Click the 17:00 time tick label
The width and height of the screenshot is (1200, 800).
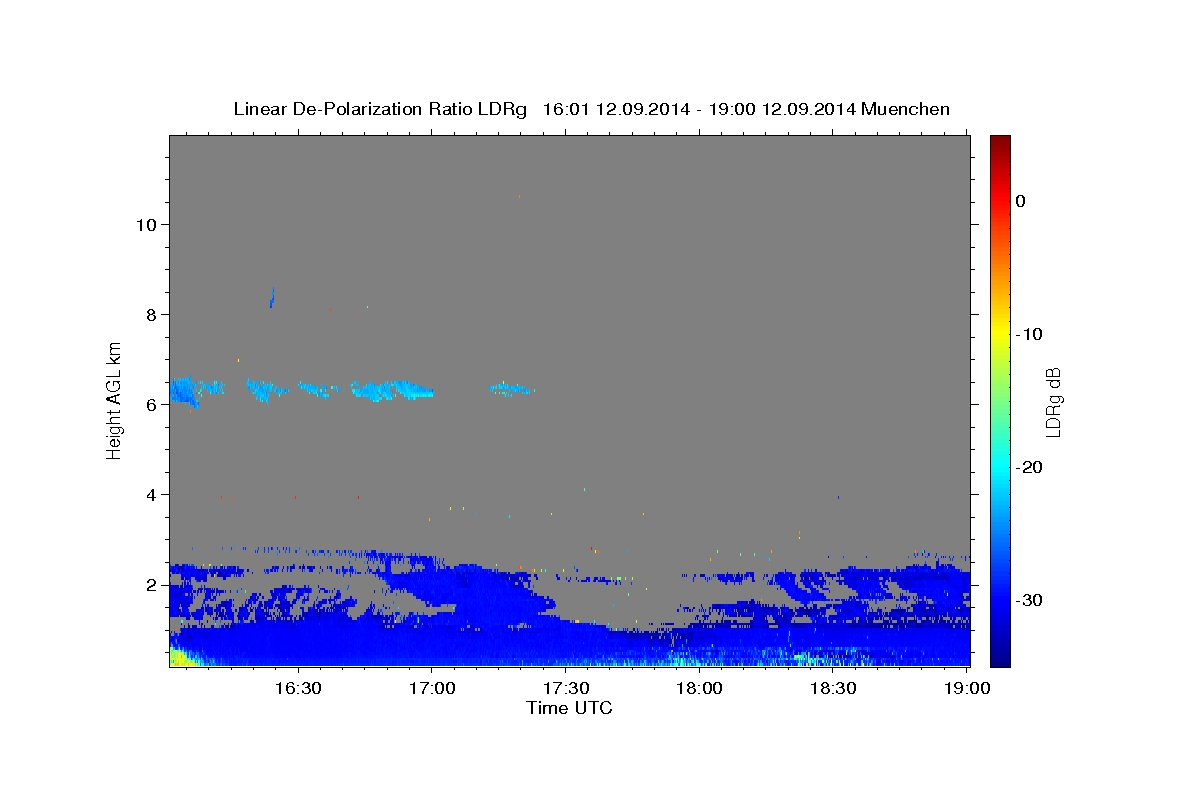pos(432,688)
